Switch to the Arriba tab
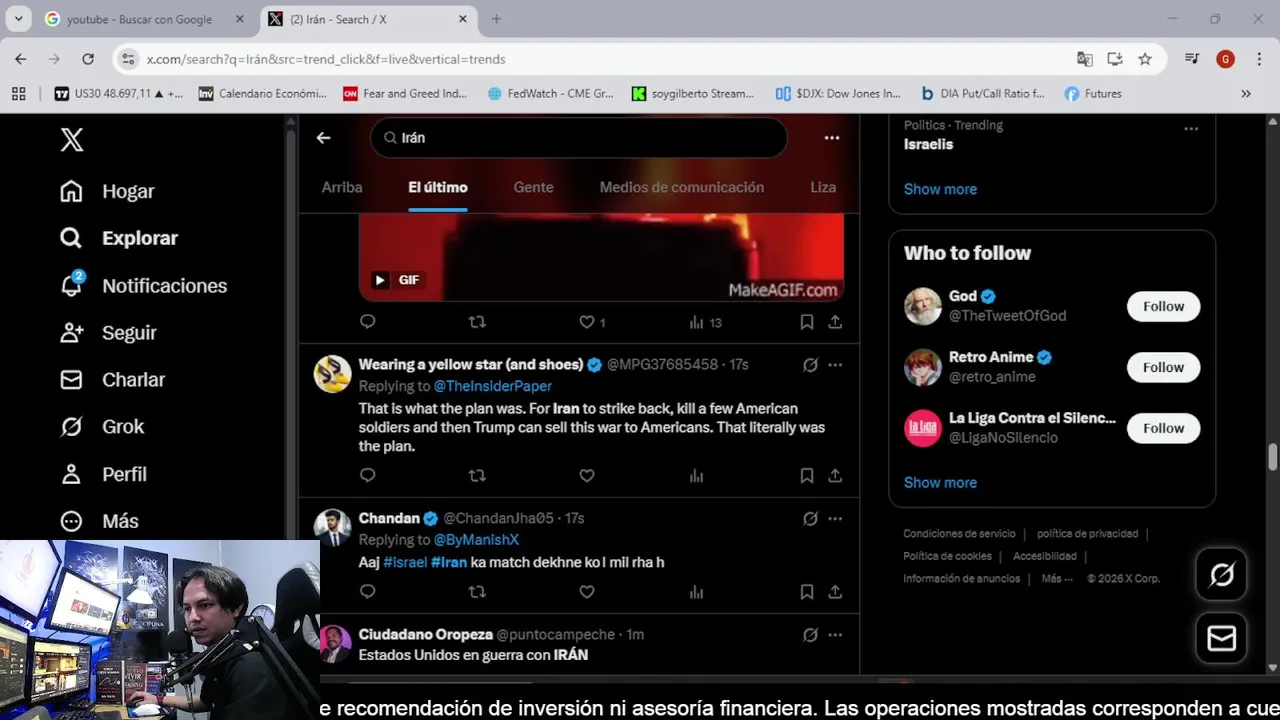Screen dimensions: 1280x720 tap(342, 187)
